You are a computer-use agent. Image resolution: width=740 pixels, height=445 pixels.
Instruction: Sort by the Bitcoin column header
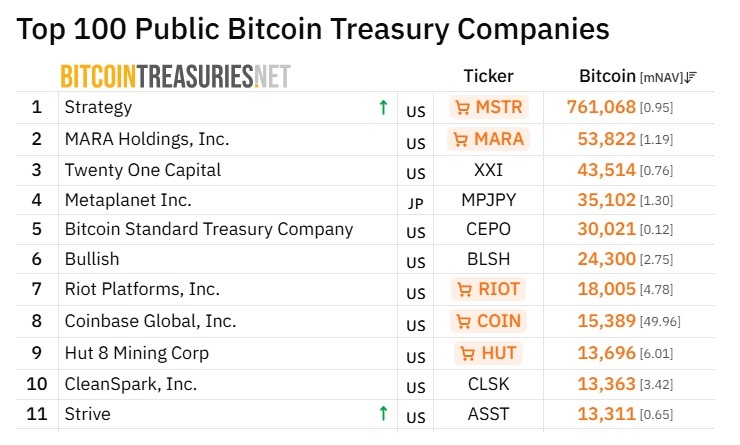[607, 76]
